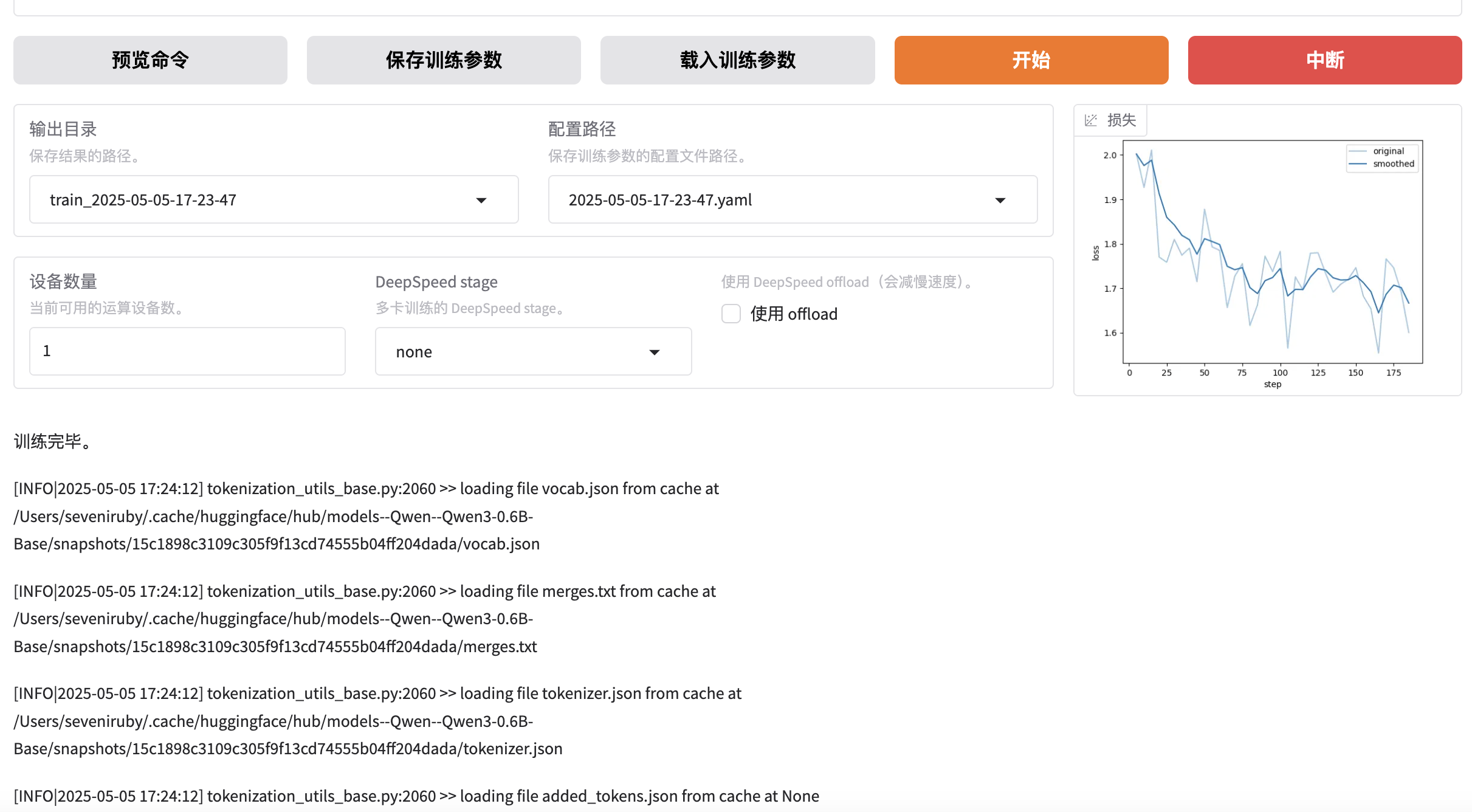Click the chart icon beside 损失 label

[x=1091, y=120]
